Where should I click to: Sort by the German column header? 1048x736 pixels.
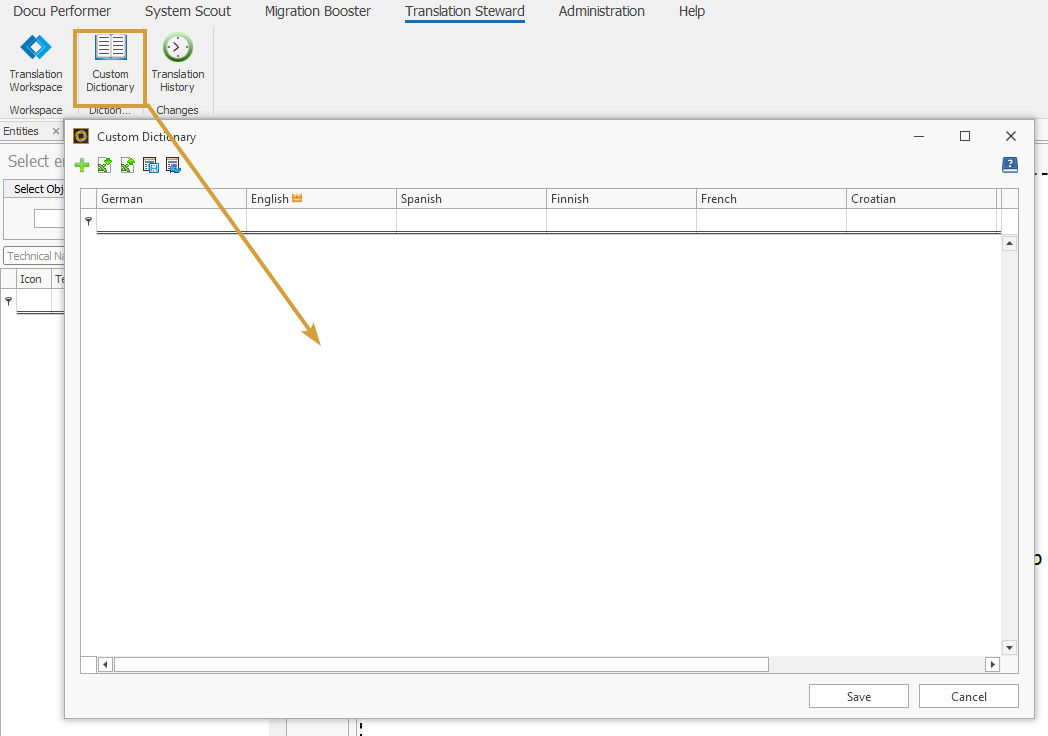click(171, 199)
